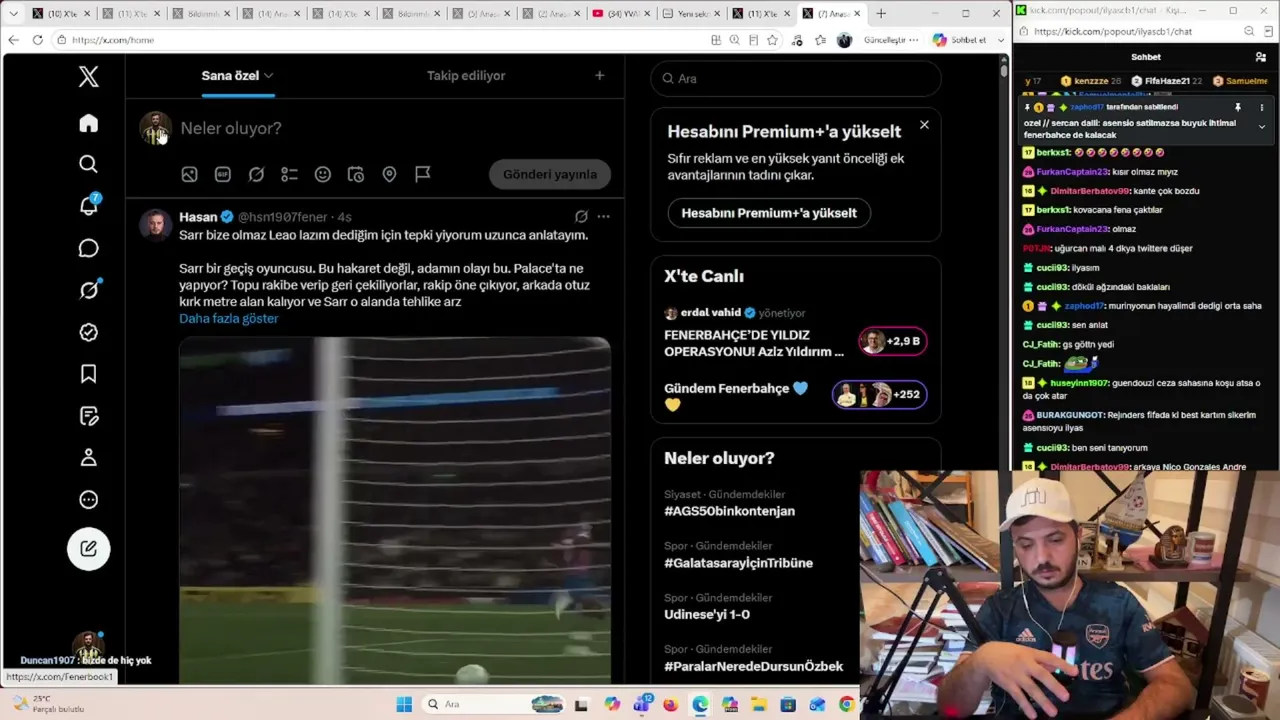The image size is (1280, 720).
Task: Open Microsoft Teams from taskbar
Action: [x=641, y=704]
